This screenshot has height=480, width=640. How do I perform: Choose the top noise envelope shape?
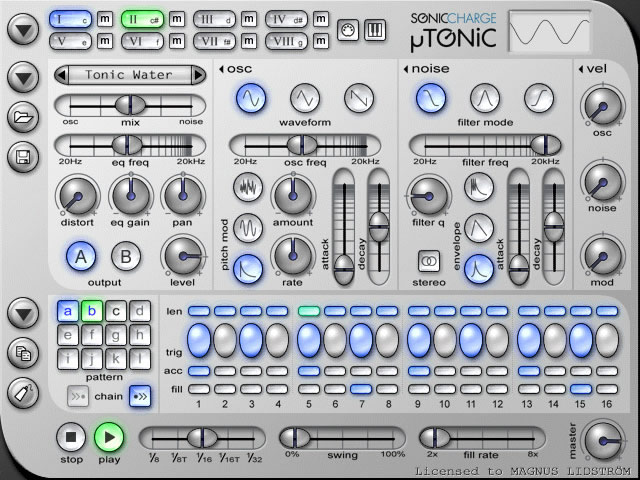(479, 187)
